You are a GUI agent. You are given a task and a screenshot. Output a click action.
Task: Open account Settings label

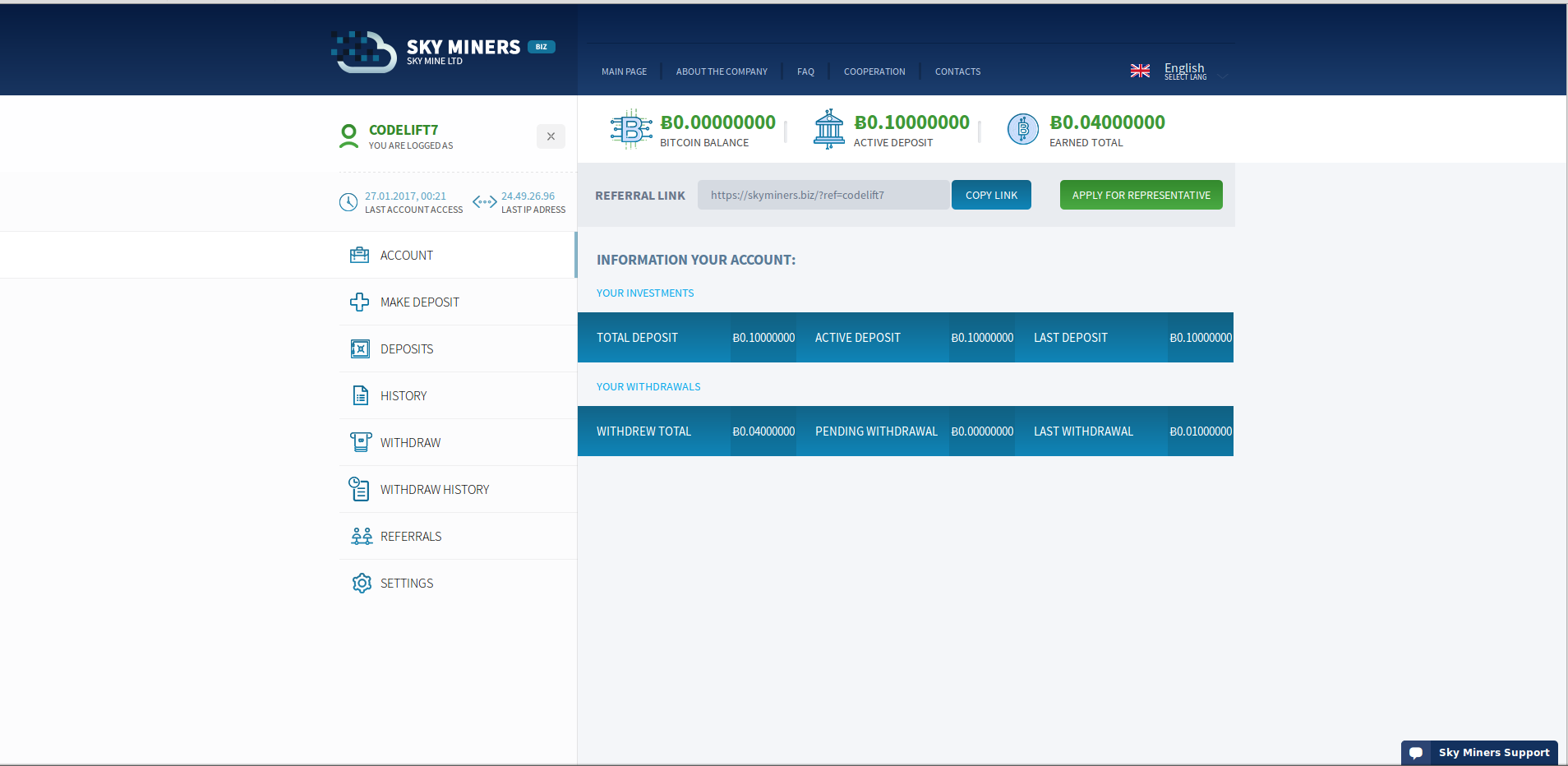(x=407, y=584)
